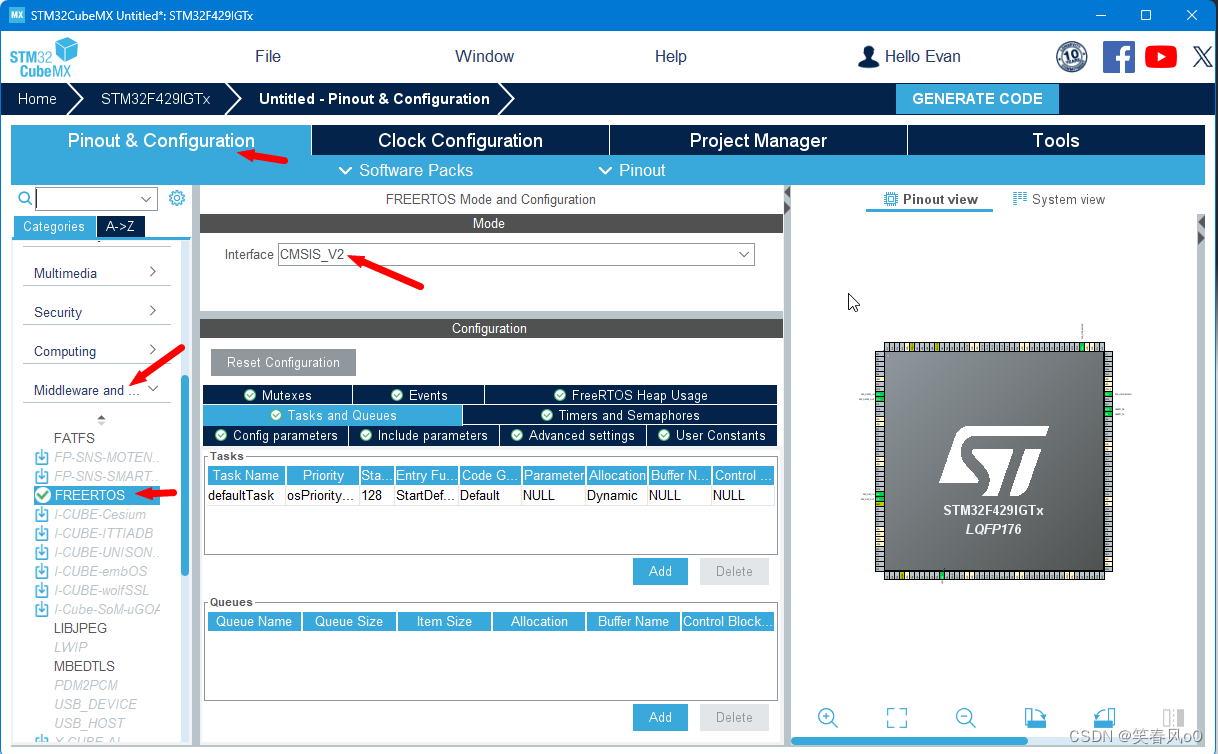Open the Mutexes configuration tab
The image size is (1218, 754).
pyautogui.click(x=277, y=395)
